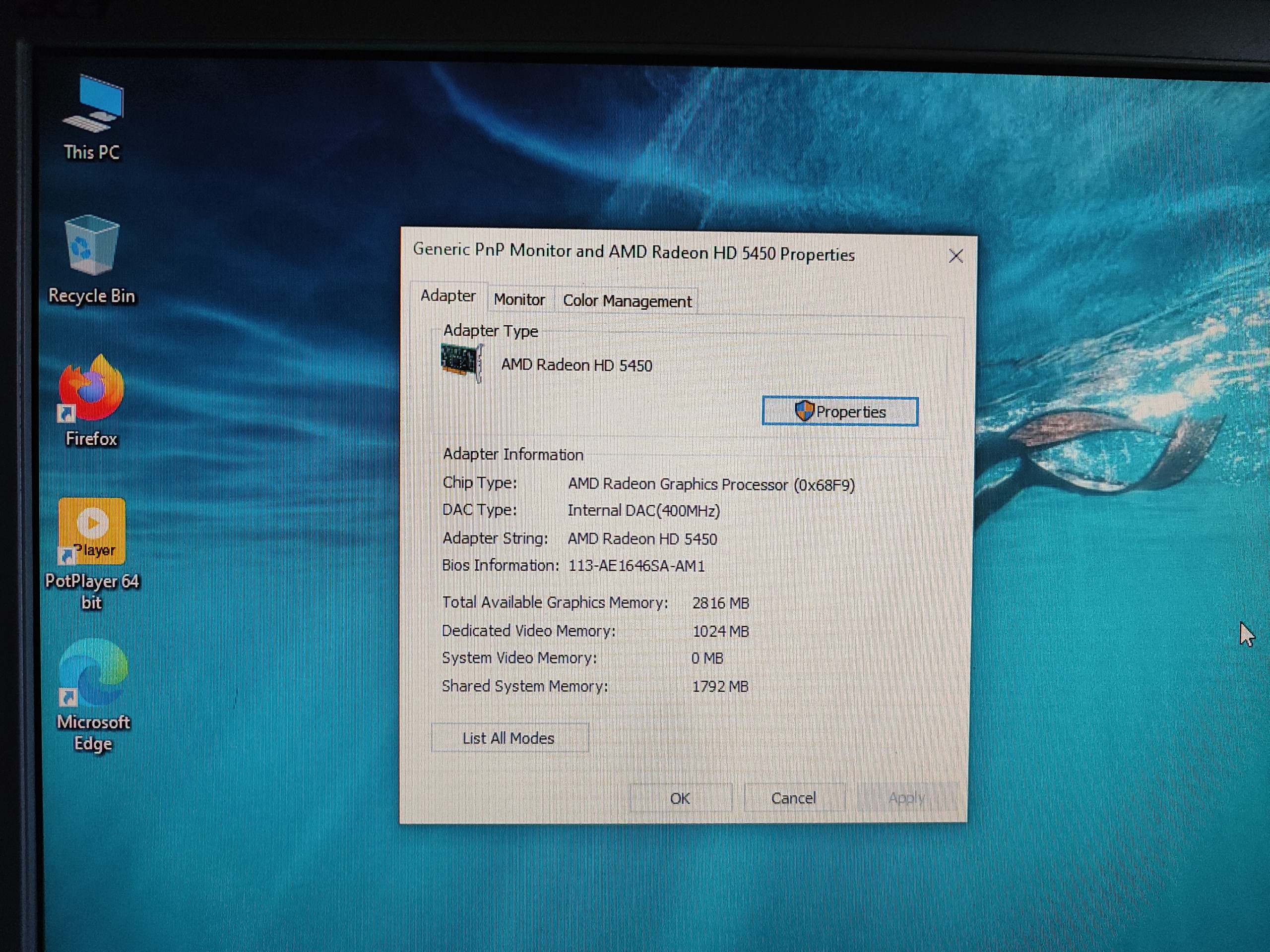The image size is (1270, 952).
Task: Switch to the Adapter tab
Action: [448, 296]
